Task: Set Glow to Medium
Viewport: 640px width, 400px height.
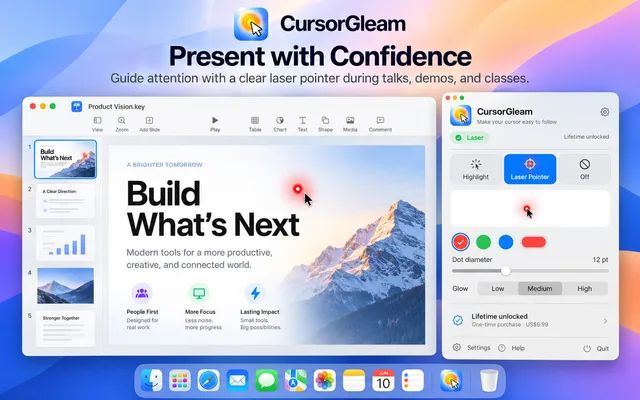Action: pos(540,289)
